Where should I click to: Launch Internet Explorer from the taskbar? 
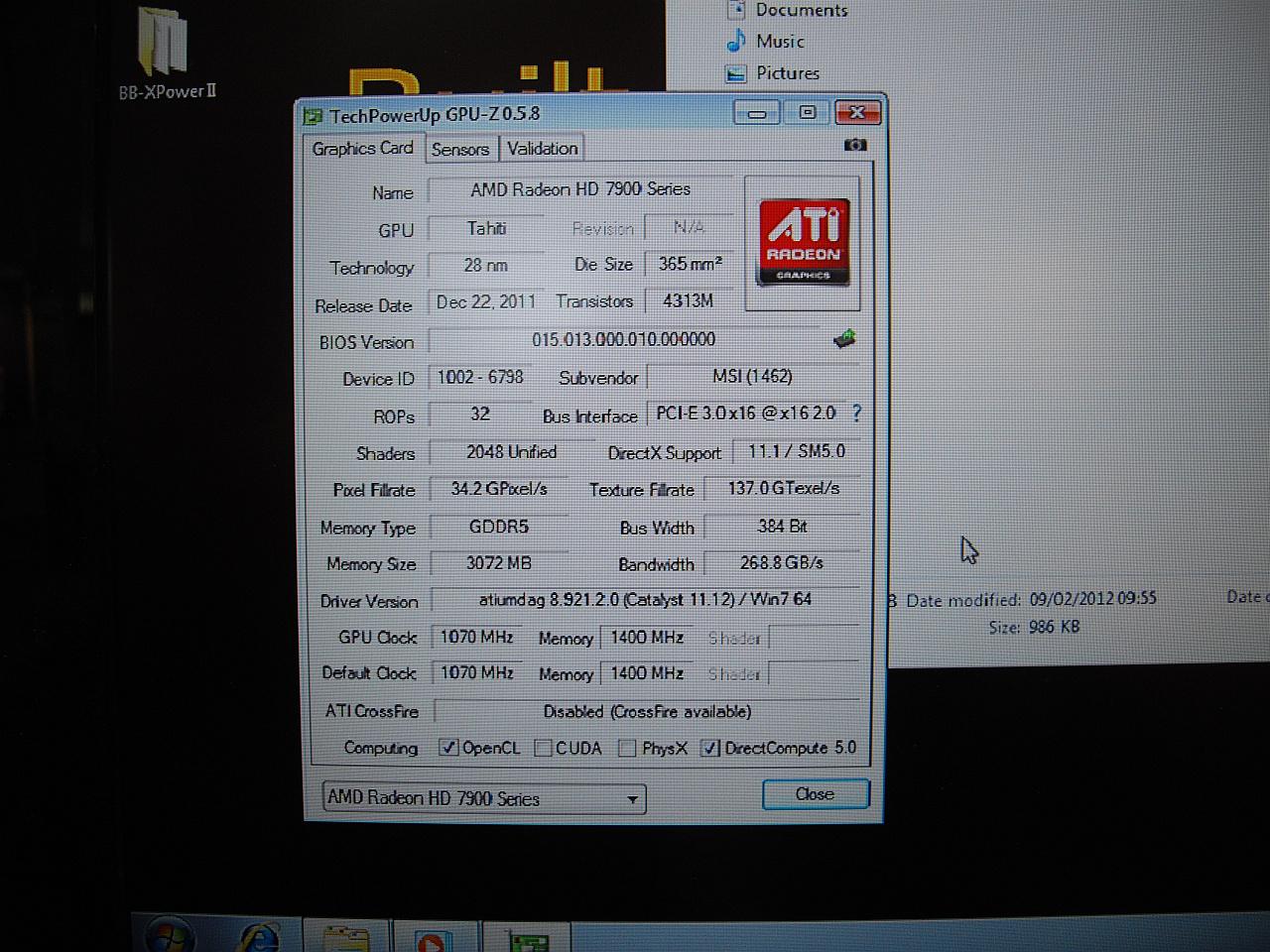pyautogui.click(x=260, y=936)
